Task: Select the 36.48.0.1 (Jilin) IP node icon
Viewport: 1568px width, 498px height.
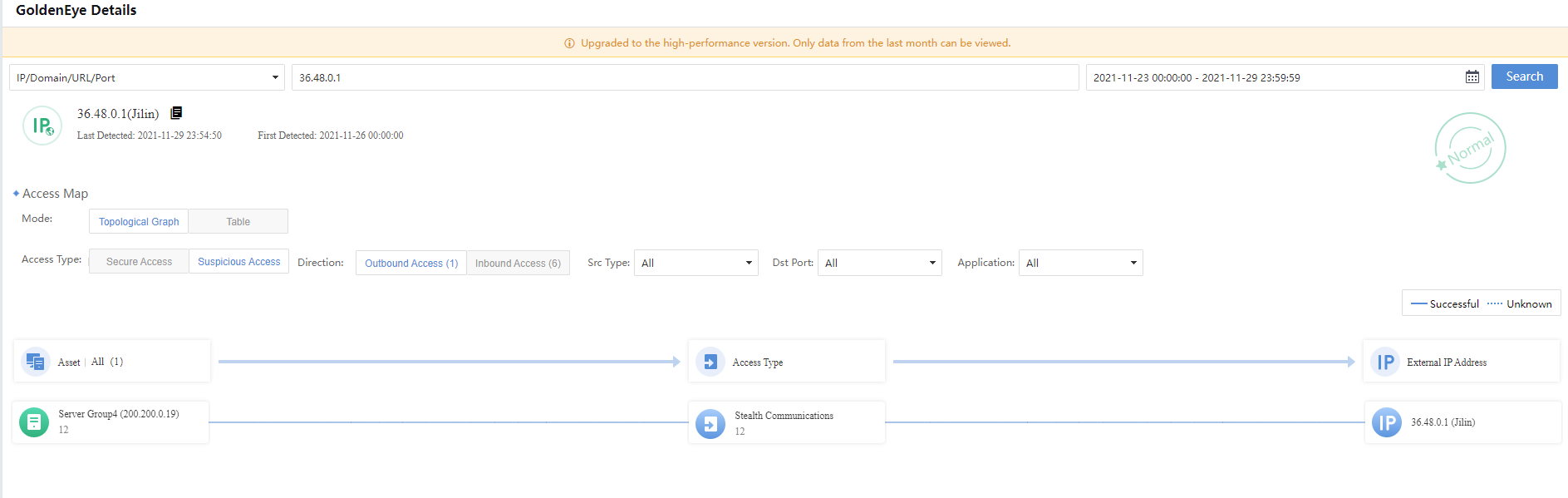Action: point(1387,423)
